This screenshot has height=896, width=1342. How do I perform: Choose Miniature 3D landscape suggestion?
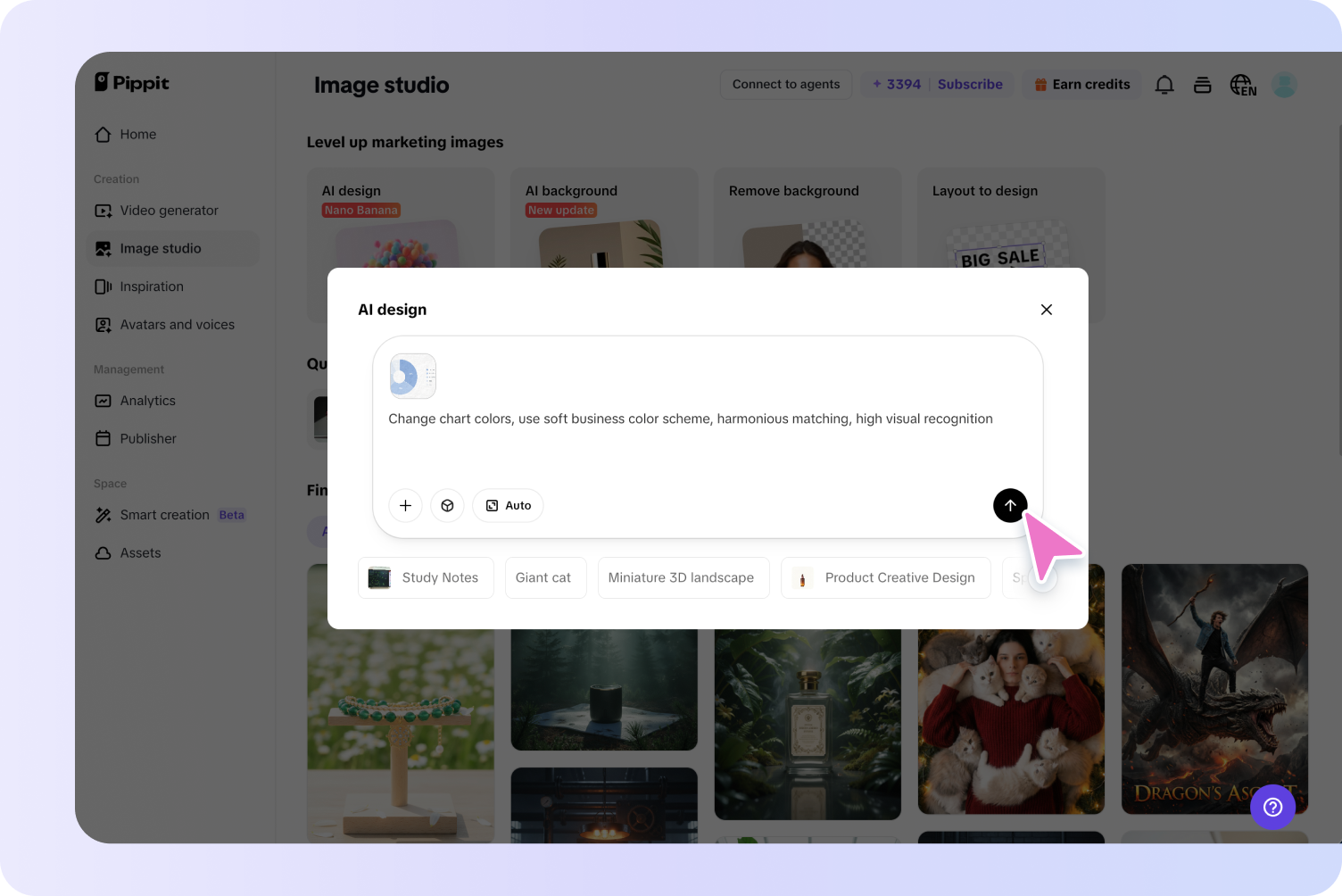coord(683,577)
